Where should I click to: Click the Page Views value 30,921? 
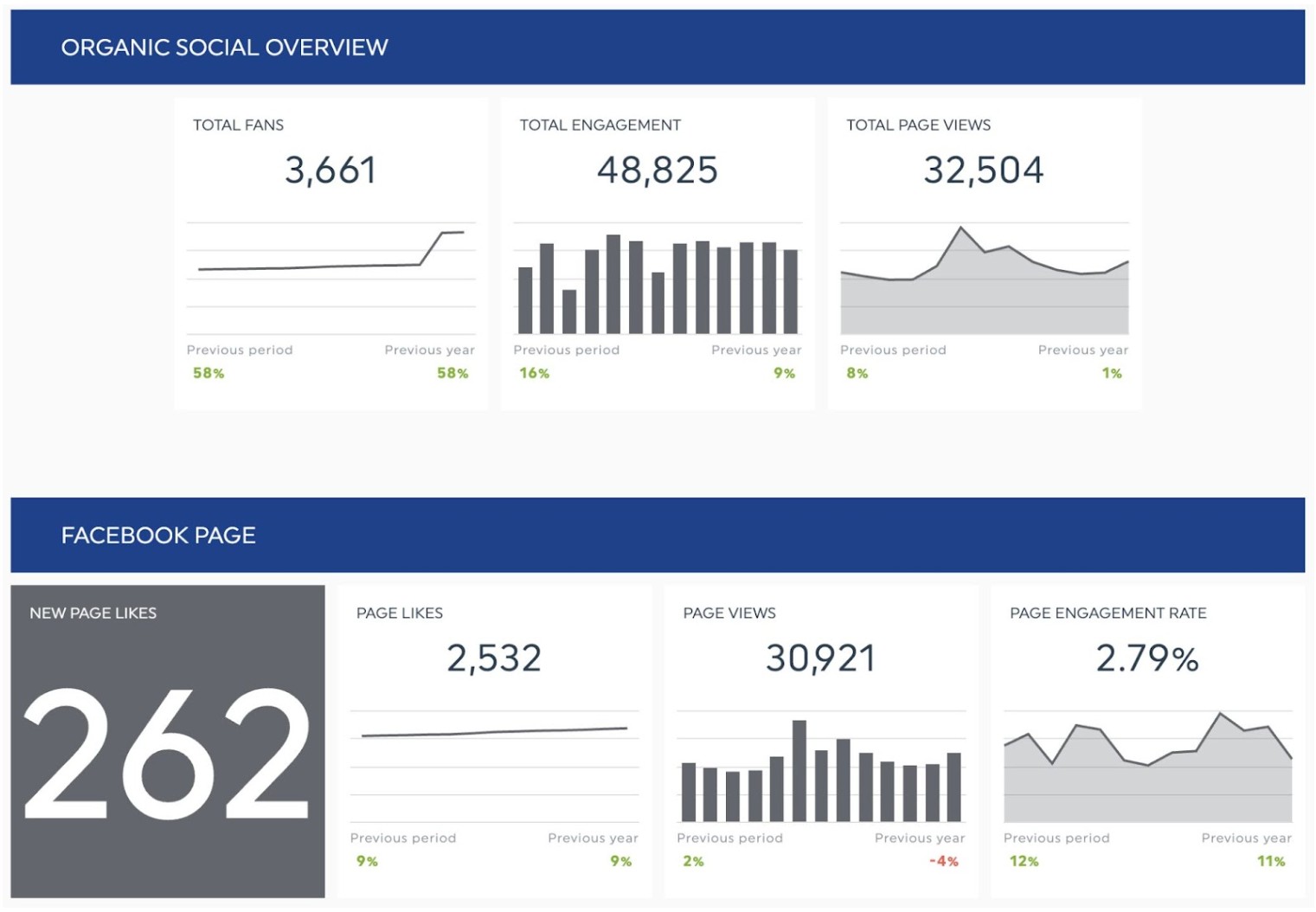coord(820,658)
